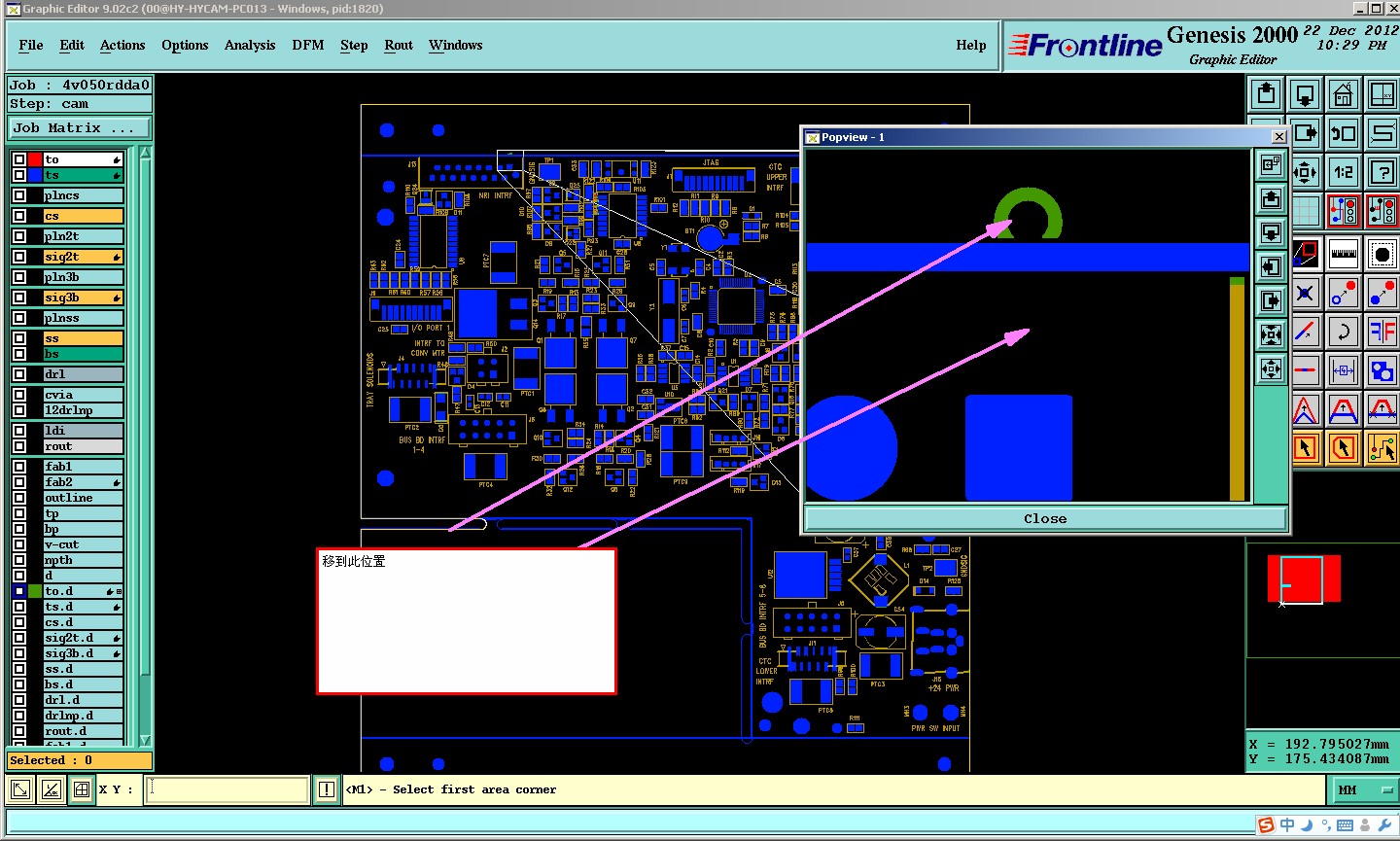Click layer list scroll up arrow
The image size is (1400, 841).
pyautogui.click(x=146, y=153)
